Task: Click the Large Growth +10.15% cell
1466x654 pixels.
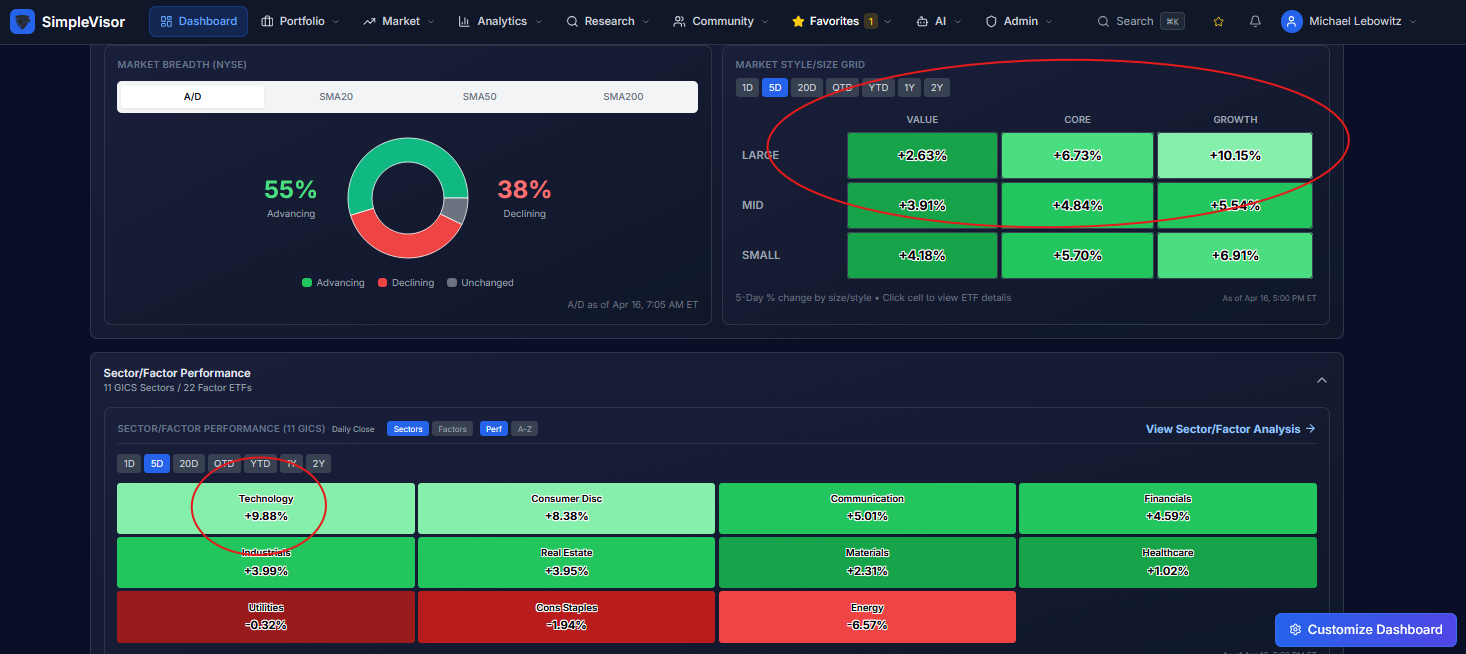Action: (x=1234, y=156)
